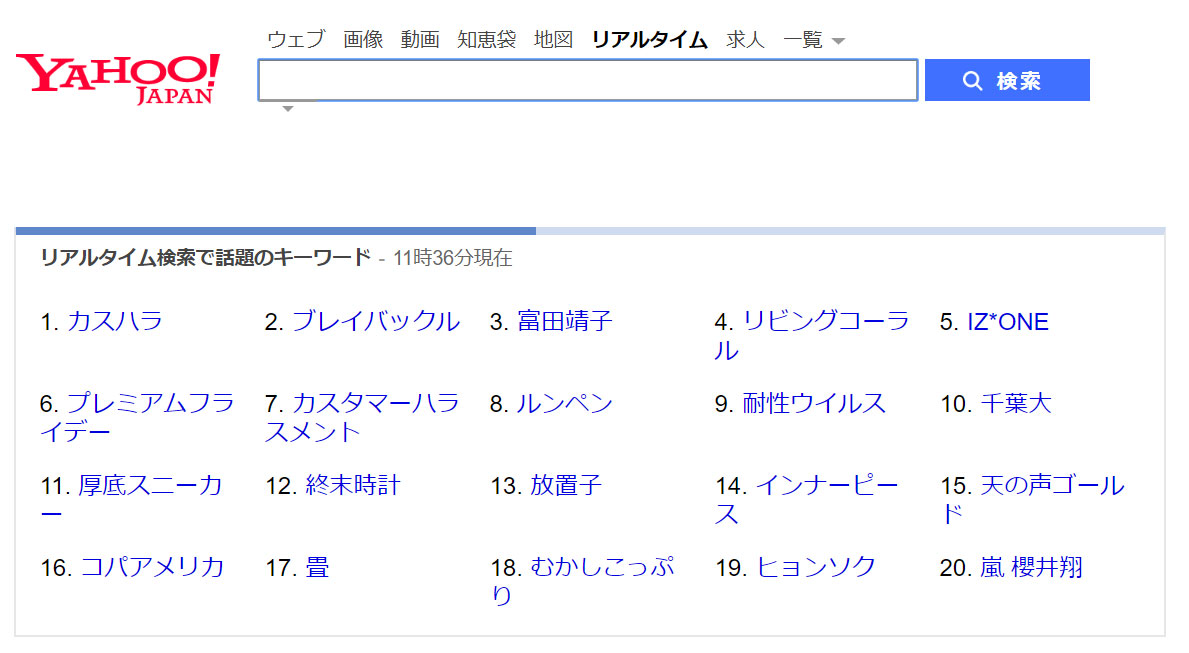Image resolution: width=1189 pixels, height=653 pixels.
Task: Open trending keyword コパアメリカ
Action: tap(152, 567)
